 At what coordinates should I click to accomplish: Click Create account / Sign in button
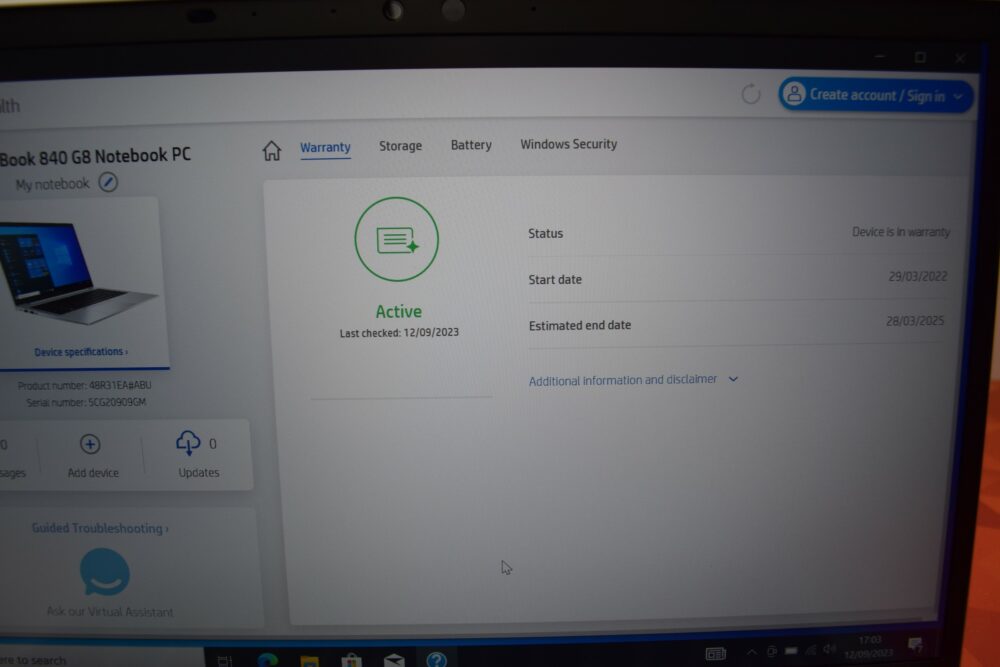(x=876, y=95)
